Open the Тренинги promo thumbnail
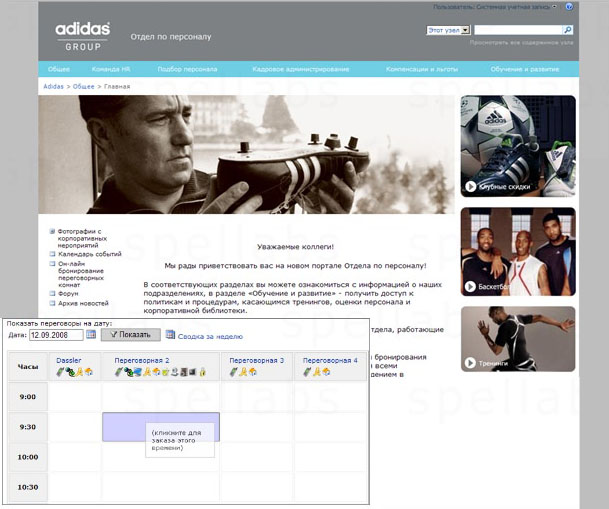 (518, 339)
